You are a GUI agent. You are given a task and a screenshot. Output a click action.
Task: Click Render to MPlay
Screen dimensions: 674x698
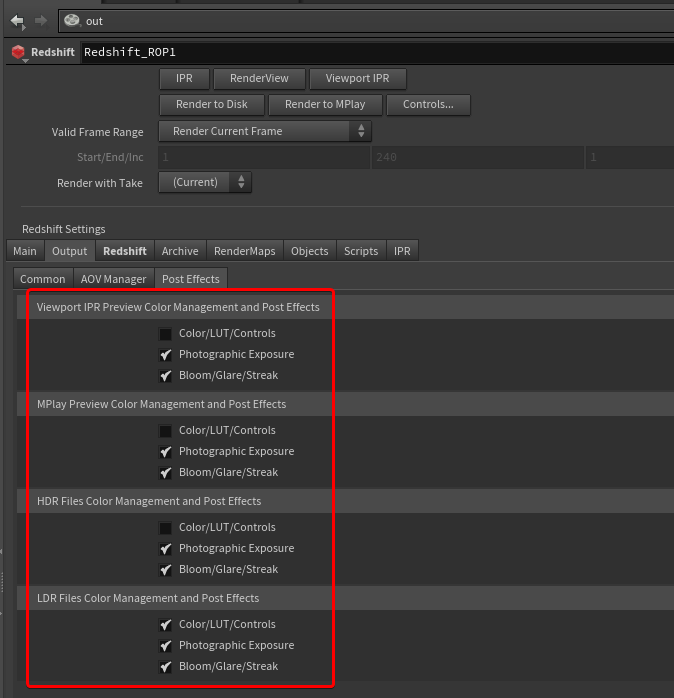(x=325, y=104)
